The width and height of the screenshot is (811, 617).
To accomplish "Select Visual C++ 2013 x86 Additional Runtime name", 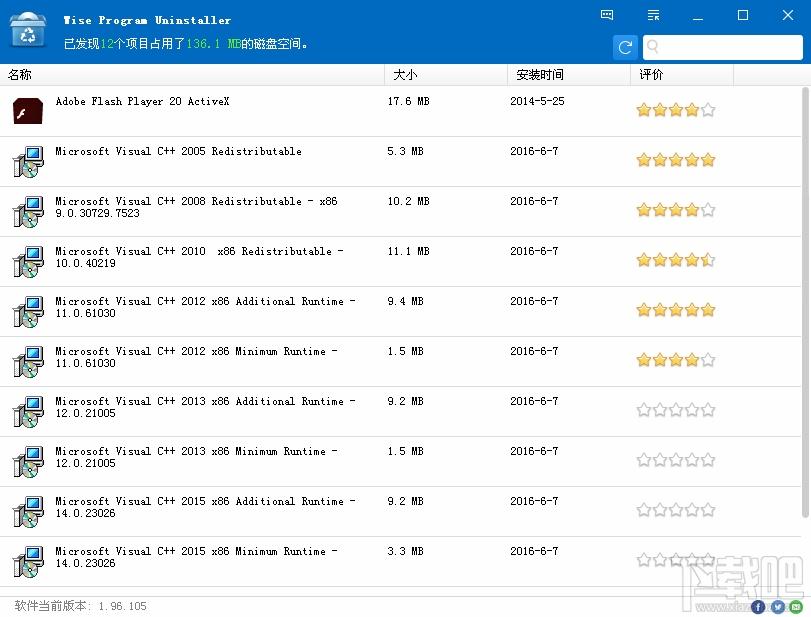I will 205,407.
